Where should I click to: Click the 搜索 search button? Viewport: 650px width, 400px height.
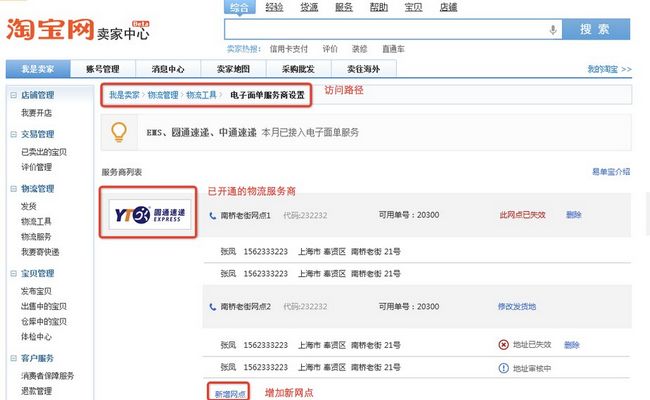[596, 29]
